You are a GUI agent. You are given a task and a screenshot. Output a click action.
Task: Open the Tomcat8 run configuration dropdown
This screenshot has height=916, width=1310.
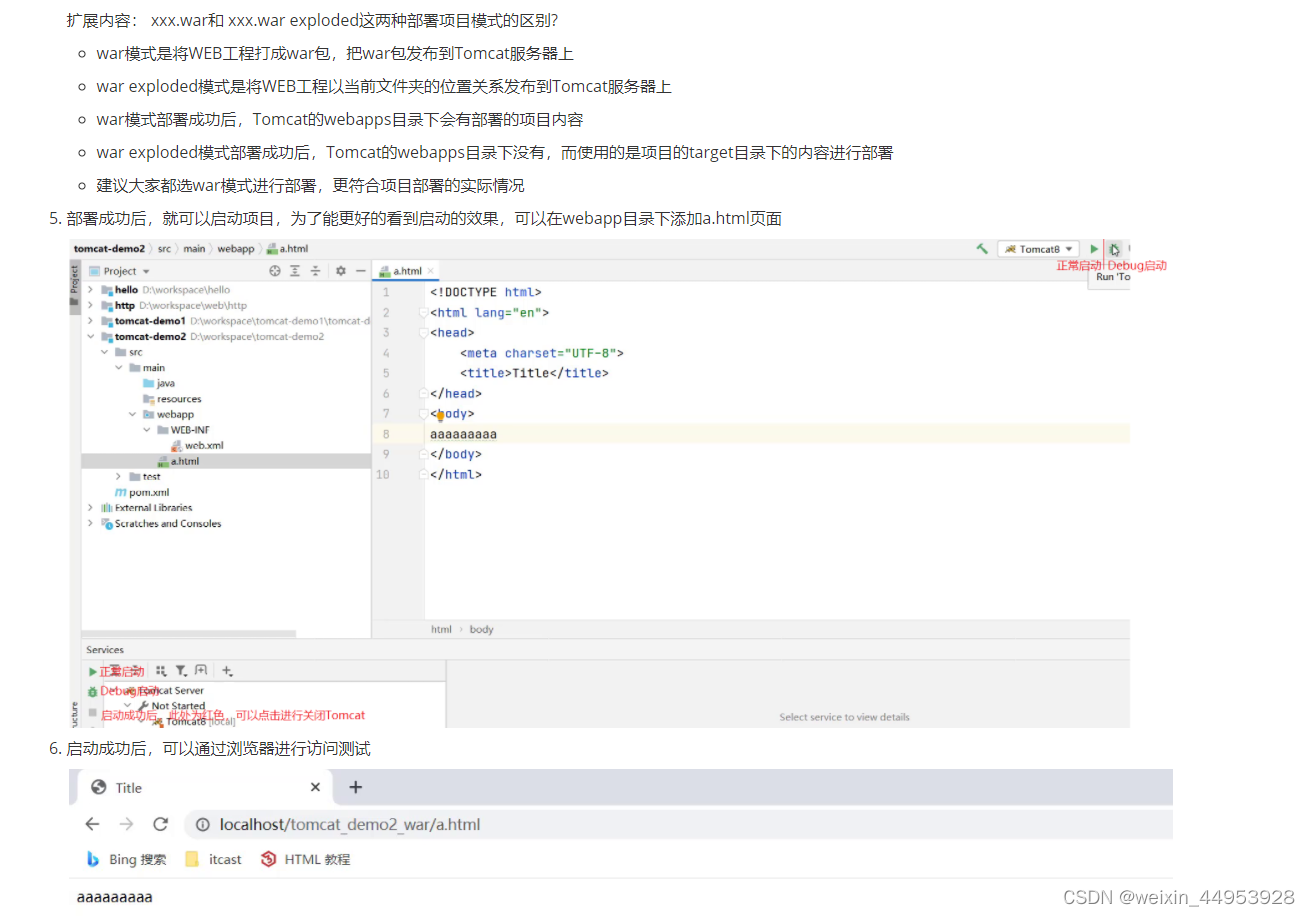(1038, 249)
